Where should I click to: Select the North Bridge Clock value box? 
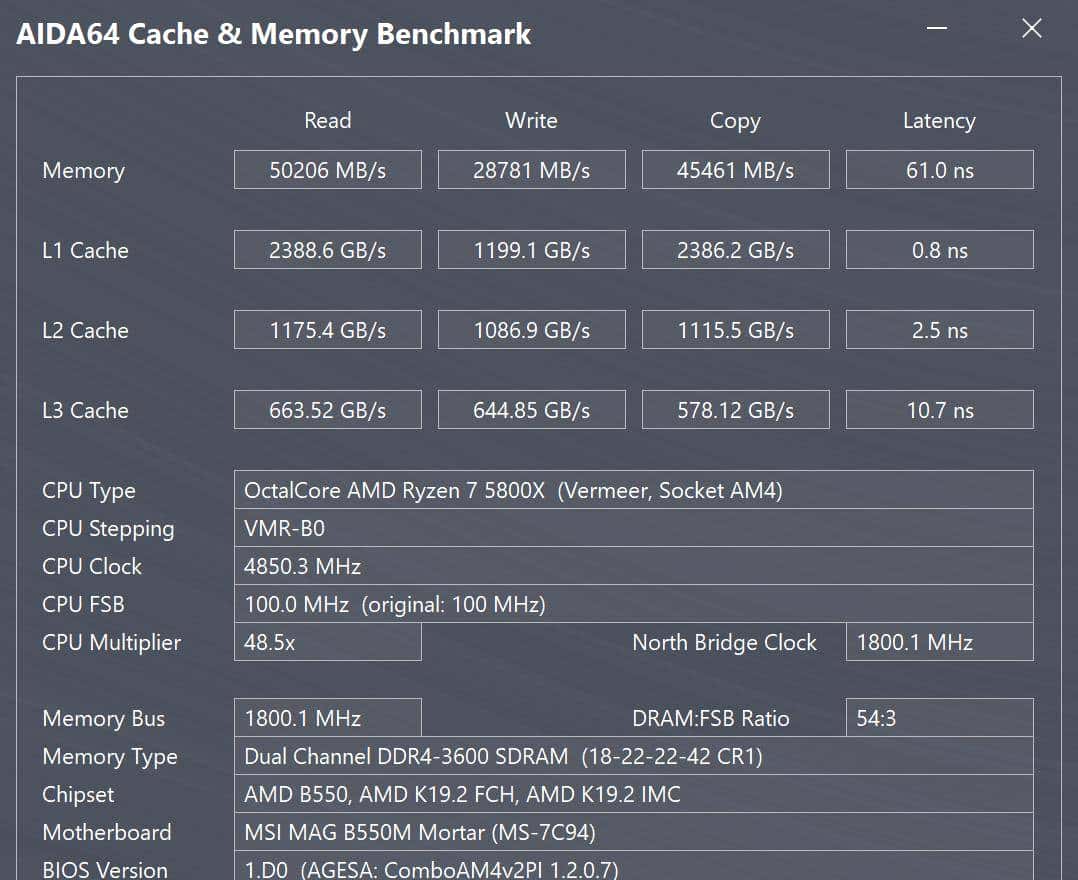939,642
